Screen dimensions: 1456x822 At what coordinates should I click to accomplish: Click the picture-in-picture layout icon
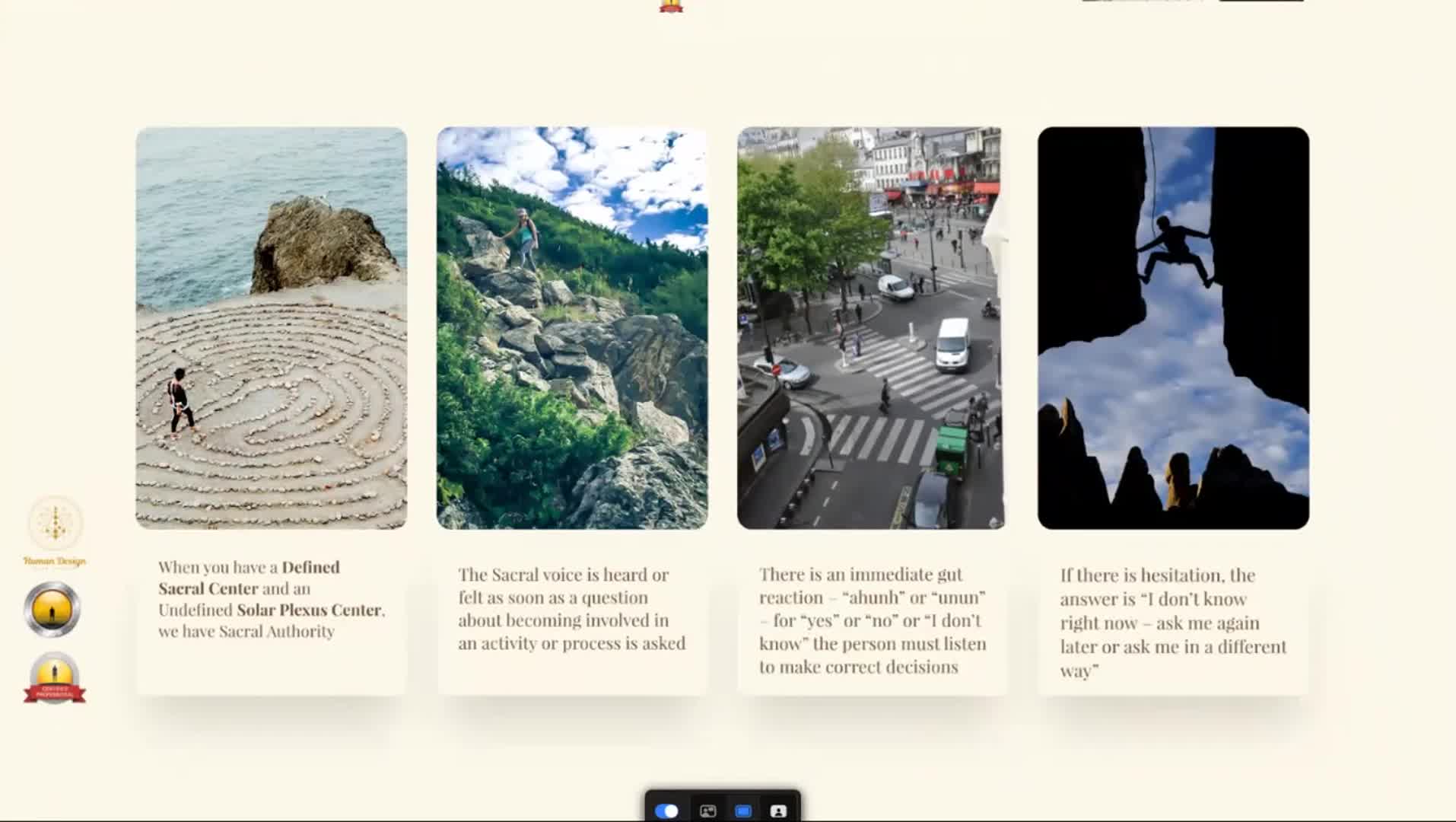tap(707, 811)
